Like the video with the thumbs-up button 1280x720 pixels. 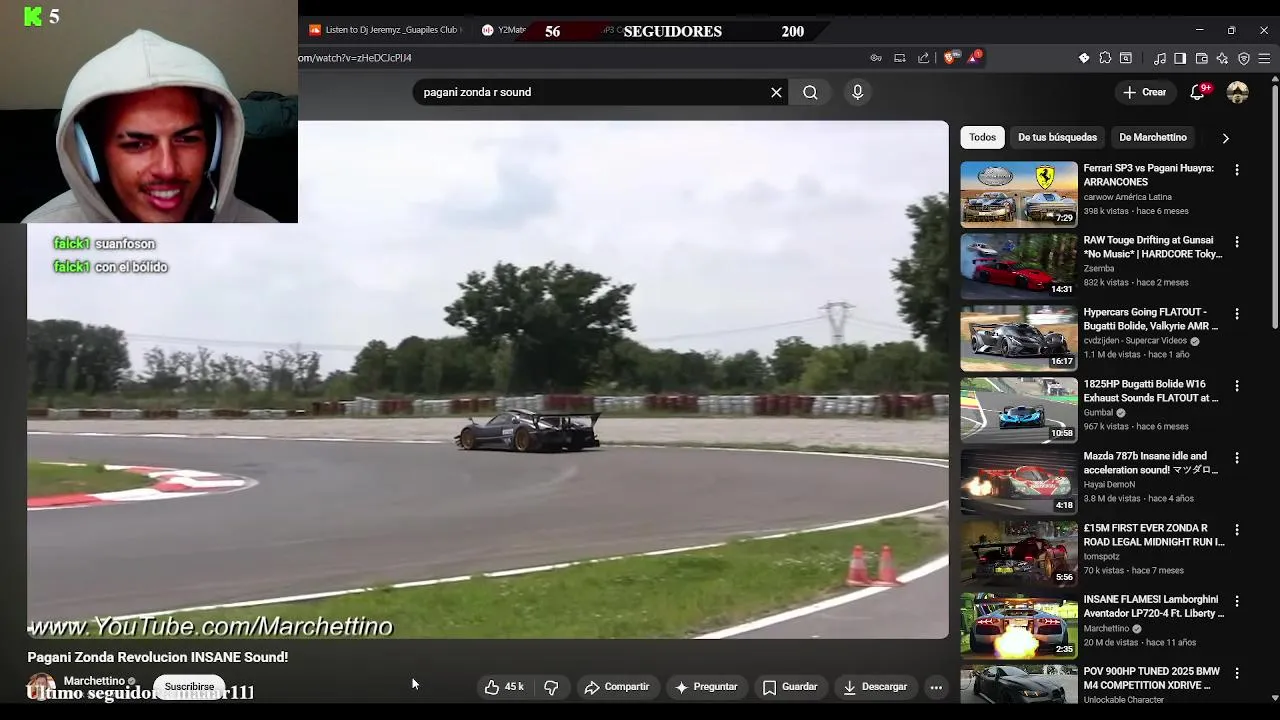pos(504,687)
